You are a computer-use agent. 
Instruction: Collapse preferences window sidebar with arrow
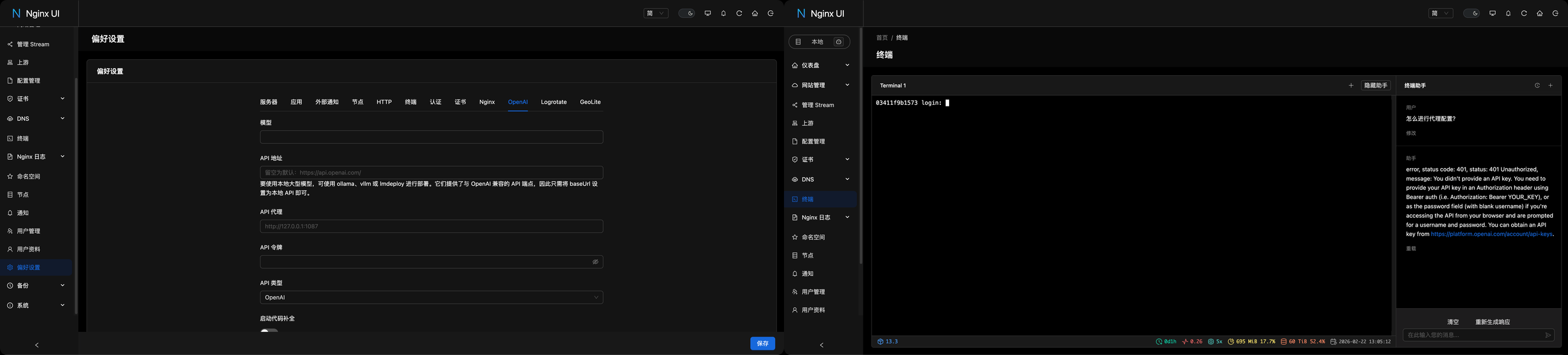click(37, 346)
